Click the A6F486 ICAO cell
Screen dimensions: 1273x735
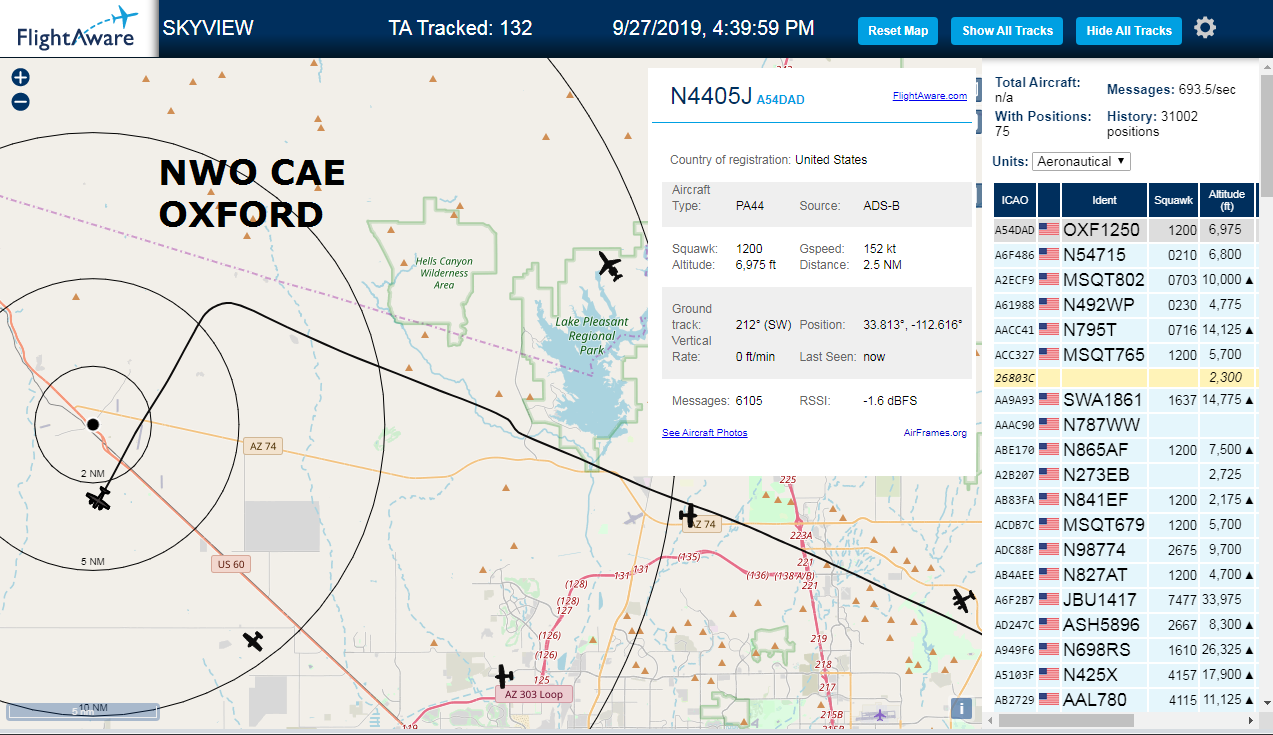tap(1015, 254)
